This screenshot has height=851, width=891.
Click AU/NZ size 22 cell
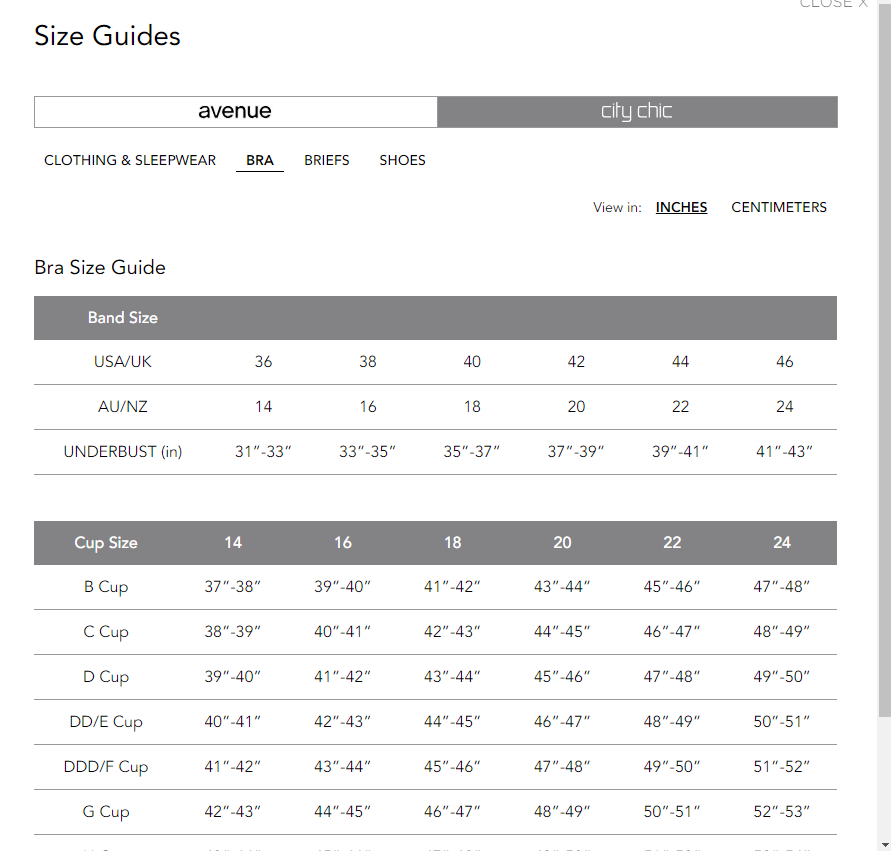coord(680,407)
